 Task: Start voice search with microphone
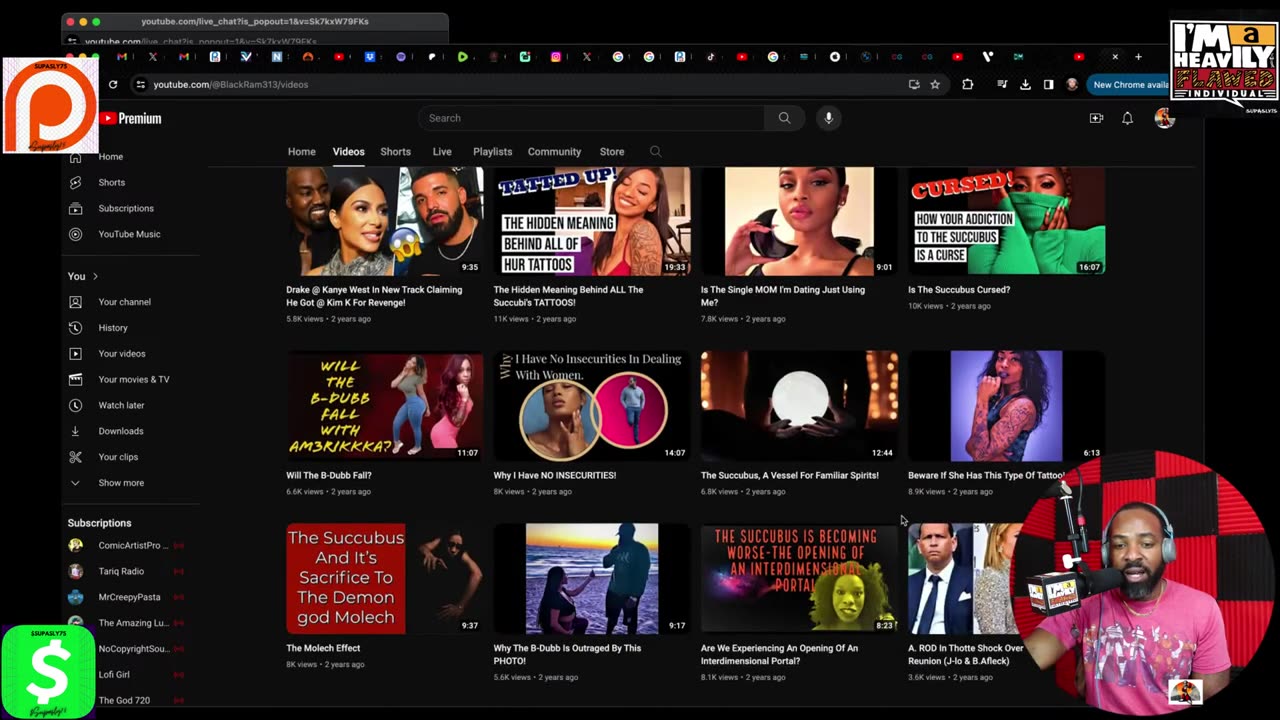click(828, 118)
